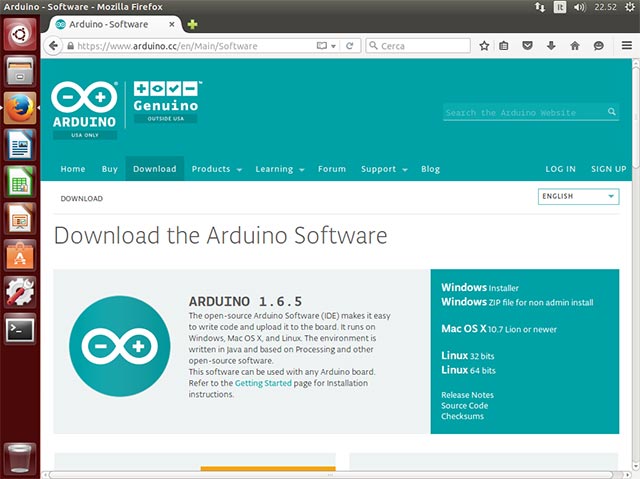Open system gear menu in top panel
This screenshot has width=640, height=479.
pyautogui.click(x=630, y=7)
